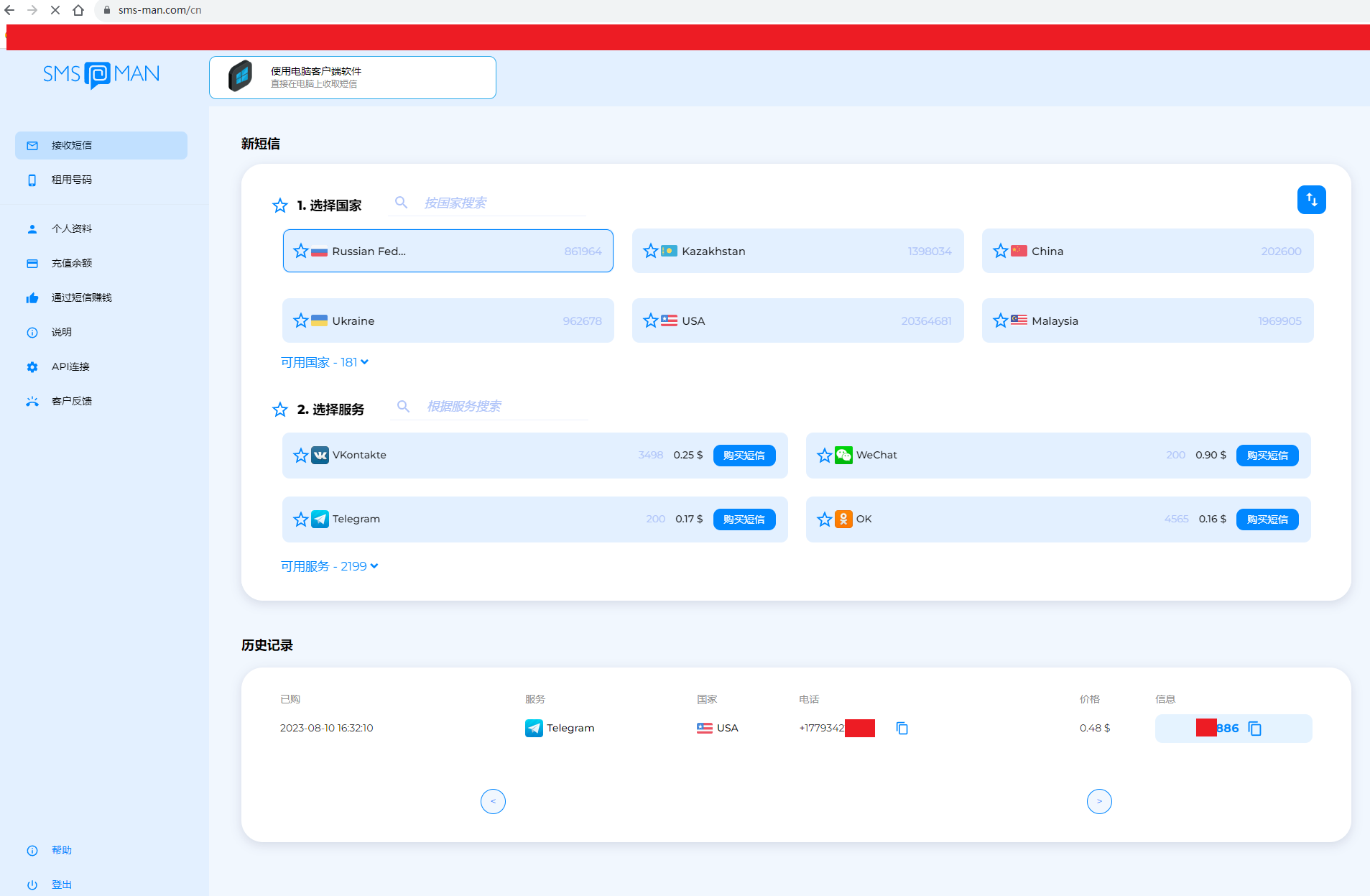Toggle favorites star next to 选择服务 heading

(280, 410)
